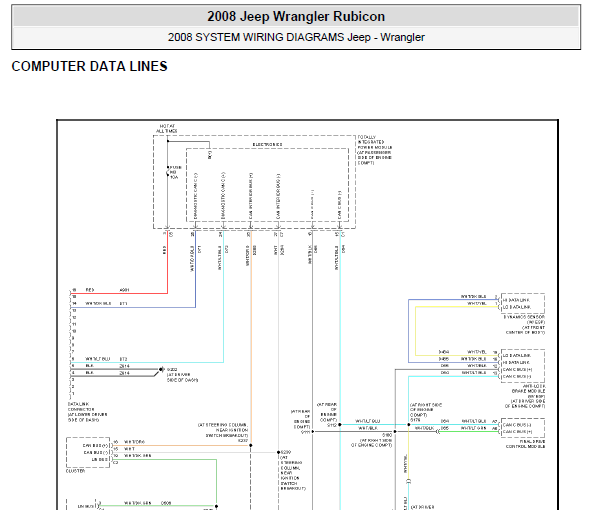Select the vertical "DIAGNOSTIC CAN C (-)" label
Screen dimensions: 606x510
click(x=196, y=196)
